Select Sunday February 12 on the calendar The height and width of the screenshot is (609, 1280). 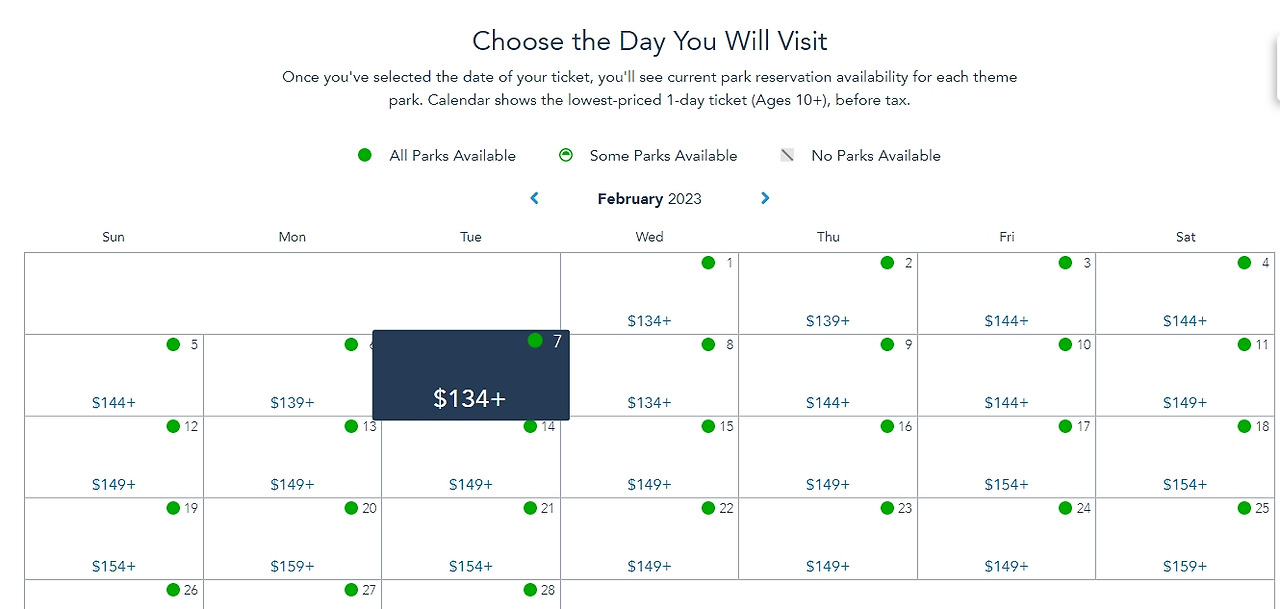coord(114,458)
